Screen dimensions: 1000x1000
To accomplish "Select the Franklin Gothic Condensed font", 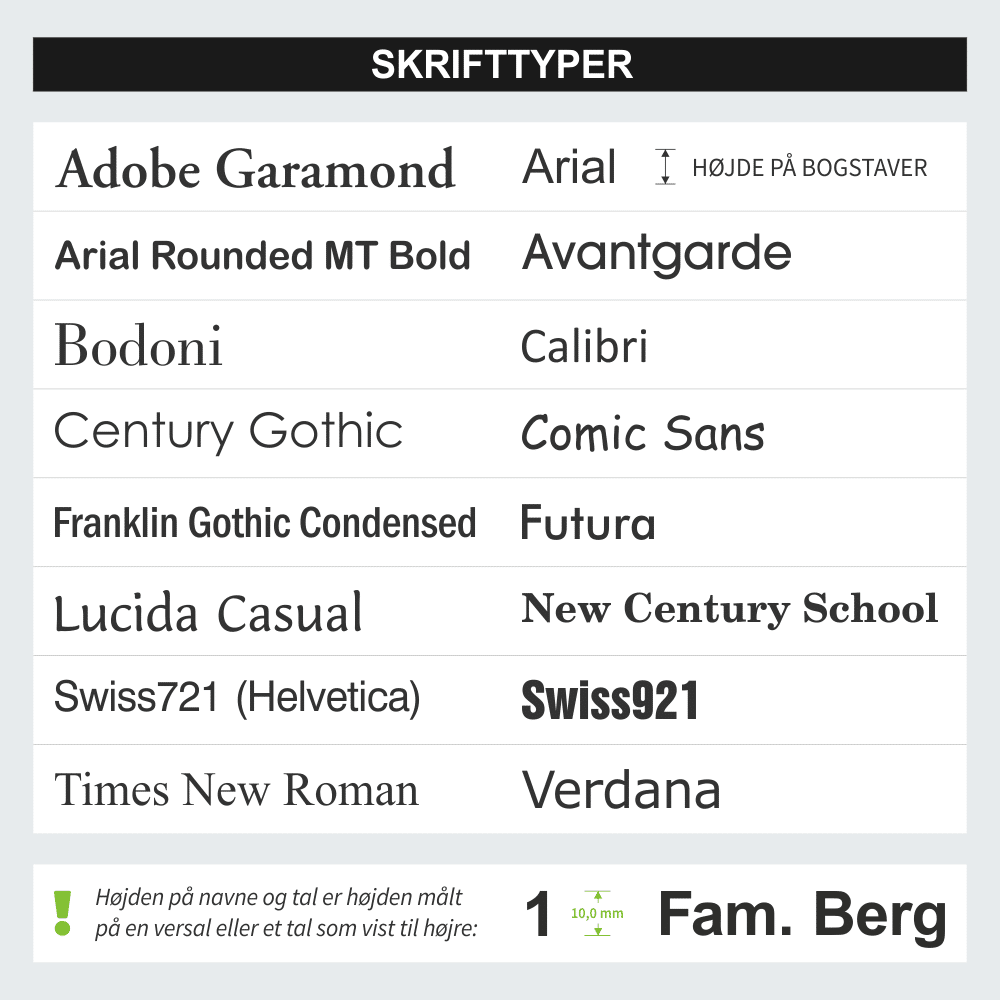I will coord(264,523).
